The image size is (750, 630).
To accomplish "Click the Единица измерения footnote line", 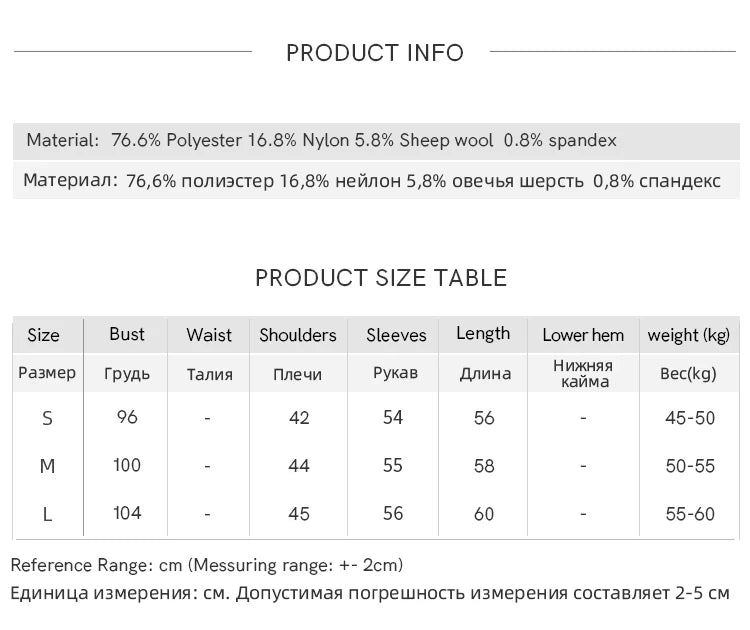I will [370, 593].
